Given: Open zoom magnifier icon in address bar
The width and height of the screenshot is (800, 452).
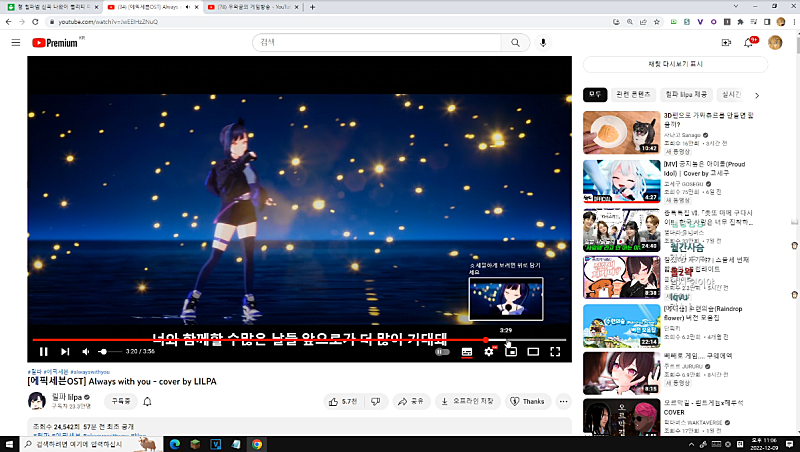Looking at the screenshot, I should pos(630,22).
